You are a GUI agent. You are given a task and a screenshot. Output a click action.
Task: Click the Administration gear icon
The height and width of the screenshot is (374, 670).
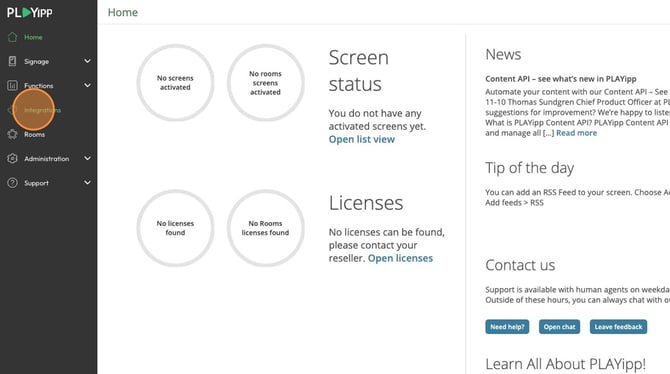tap(12, 159)
